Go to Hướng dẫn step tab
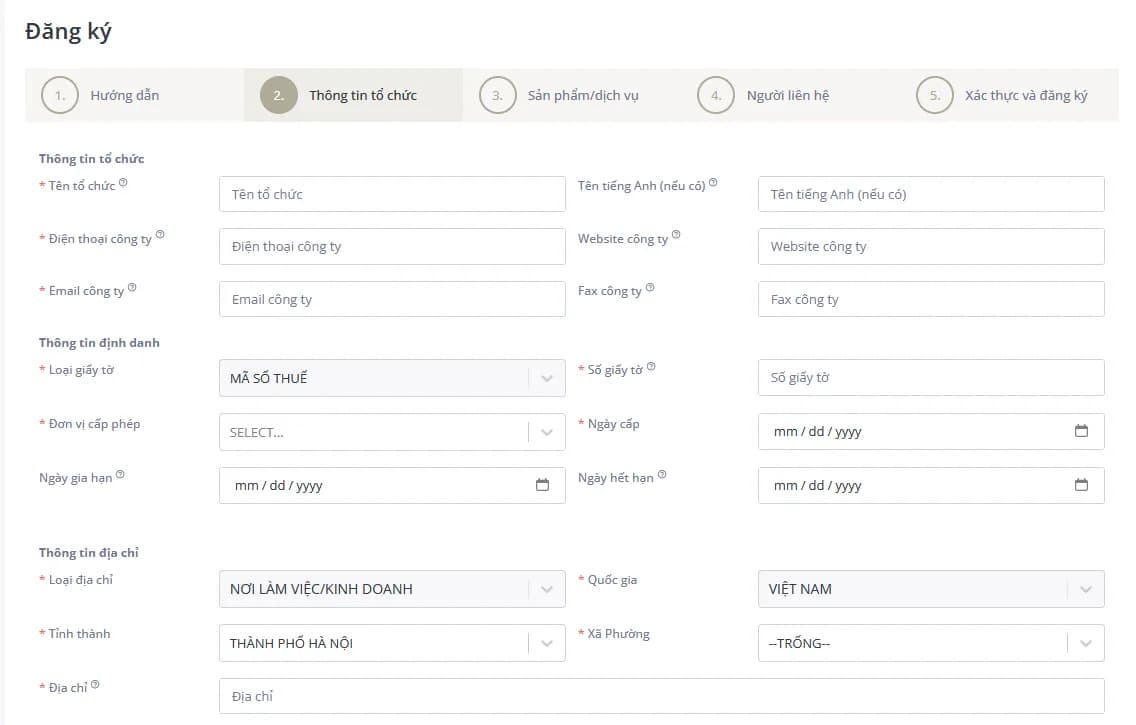1136x725 pixels. [x=134, y=95]
